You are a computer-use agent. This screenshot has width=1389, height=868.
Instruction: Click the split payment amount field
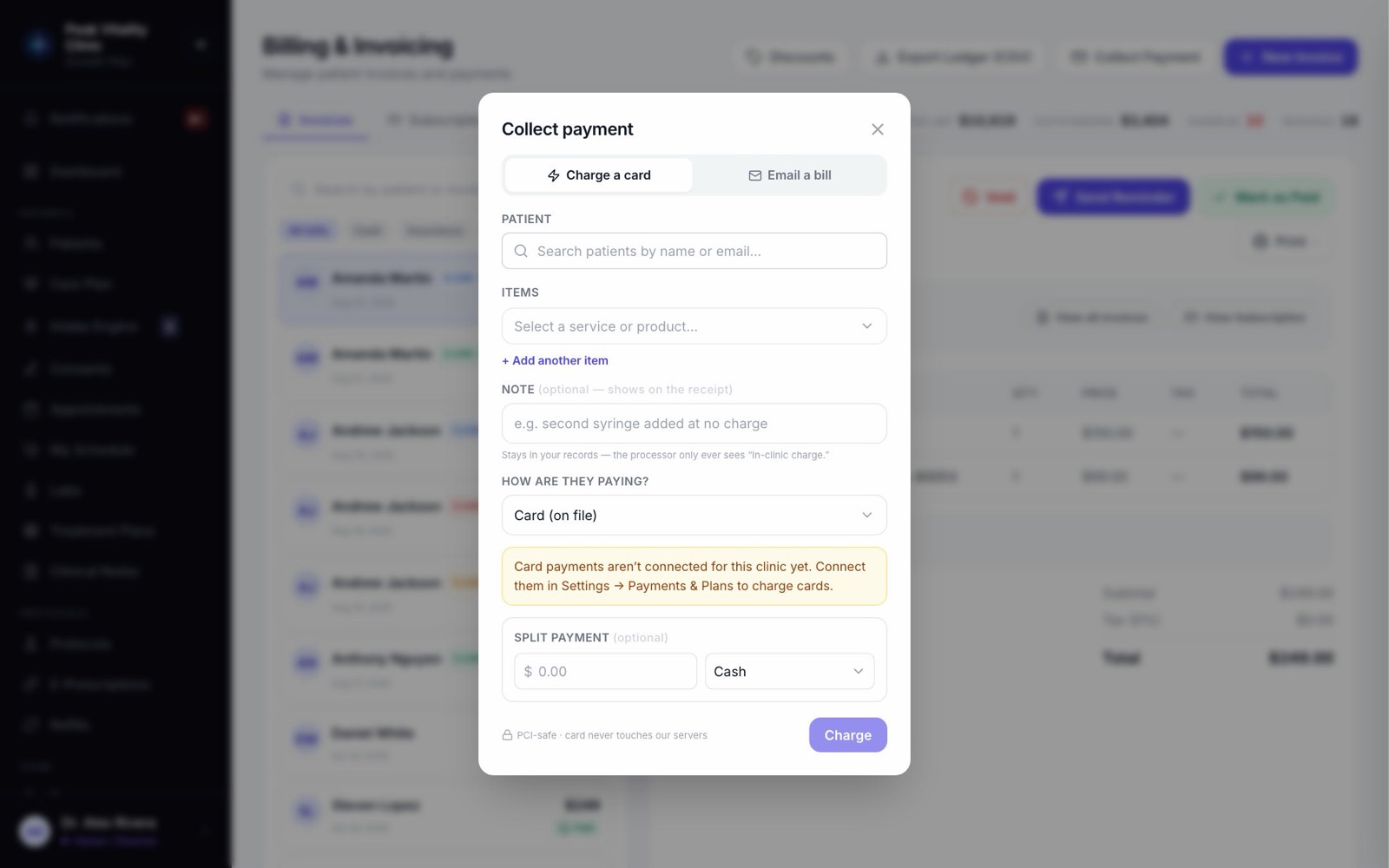[x=605, y=672]
